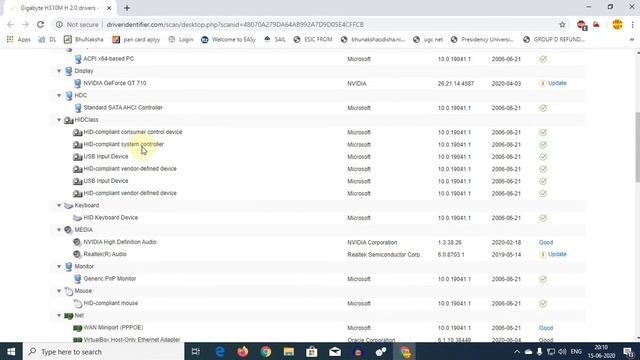Click Good link for WAN Miniport (PPPOE)

546,328
